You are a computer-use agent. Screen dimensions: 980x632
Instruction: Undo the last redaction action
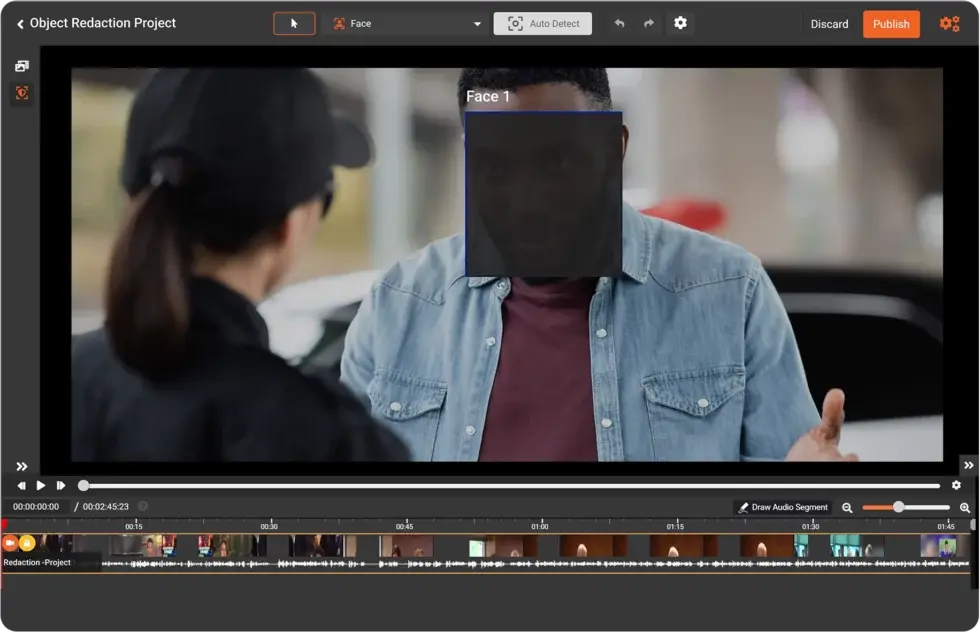pyautogui.click(x=619, y=24)
